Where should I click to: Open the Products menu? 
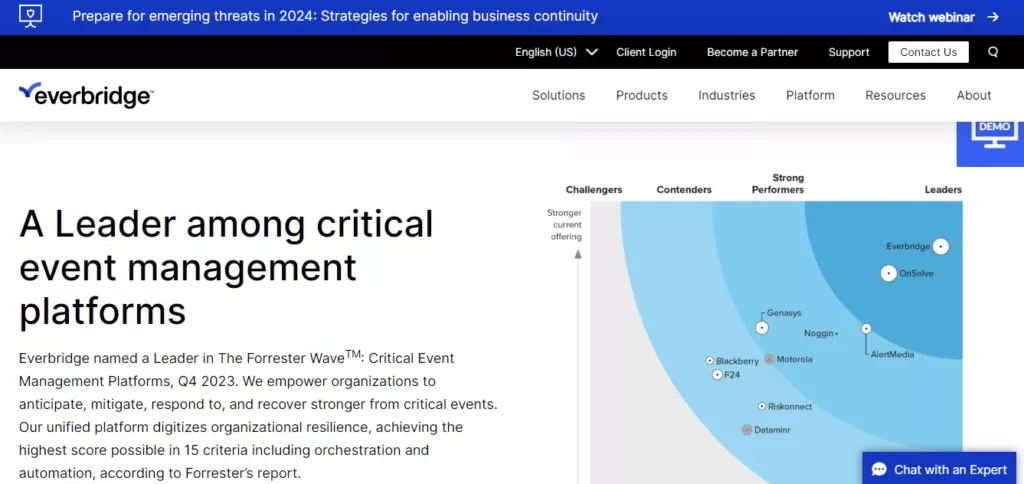coord(641,95)
